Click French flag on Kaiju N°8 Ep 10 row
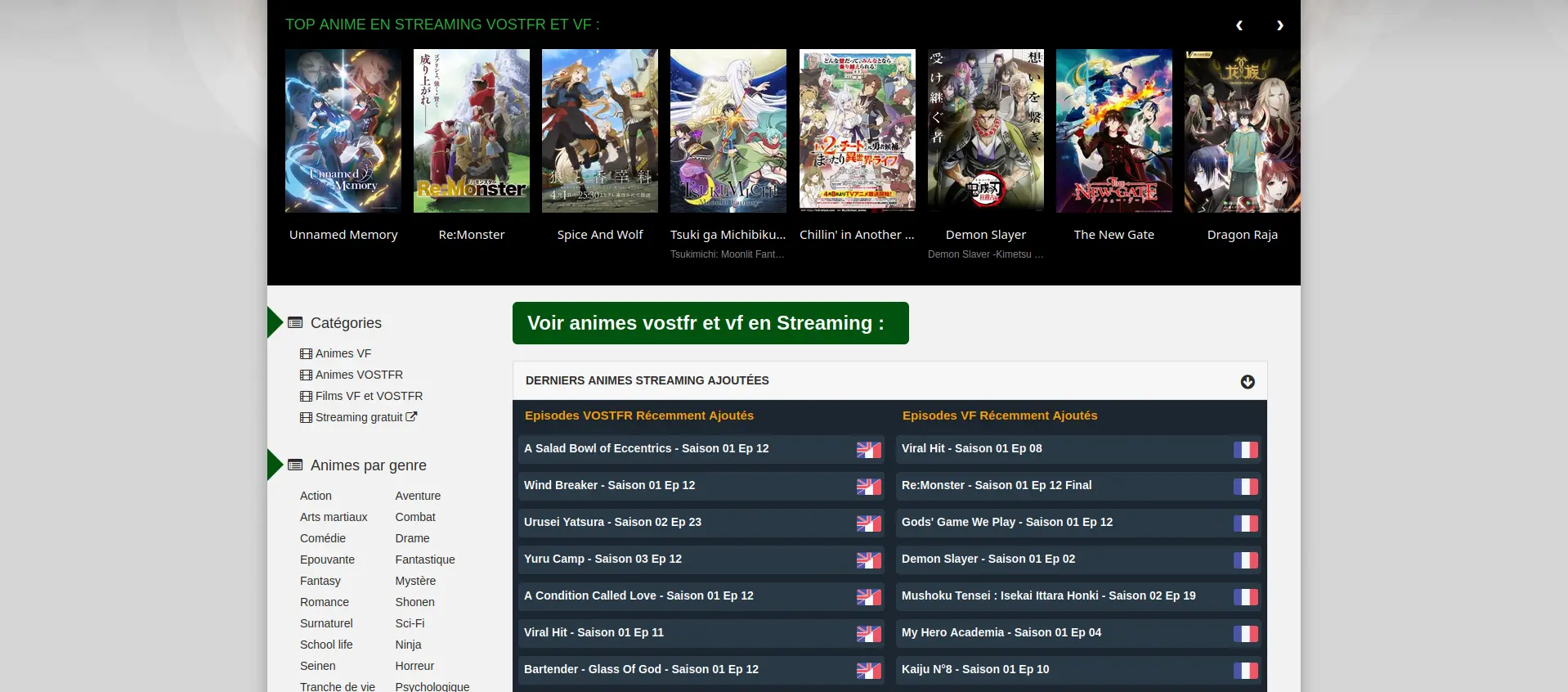 tap(1246, 670)
